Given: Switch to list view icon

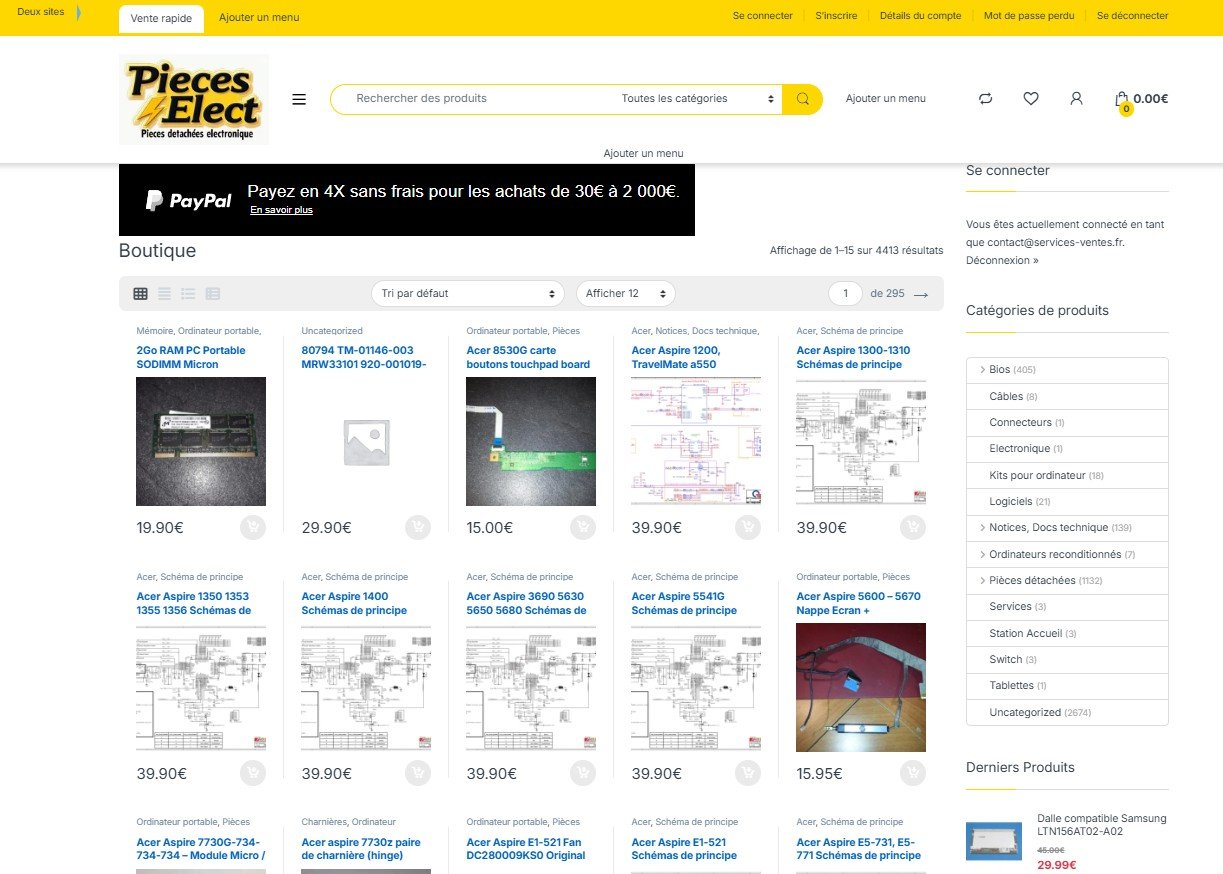Looking at the screenshot, I should pyautogui.click(x=188, y=293).
